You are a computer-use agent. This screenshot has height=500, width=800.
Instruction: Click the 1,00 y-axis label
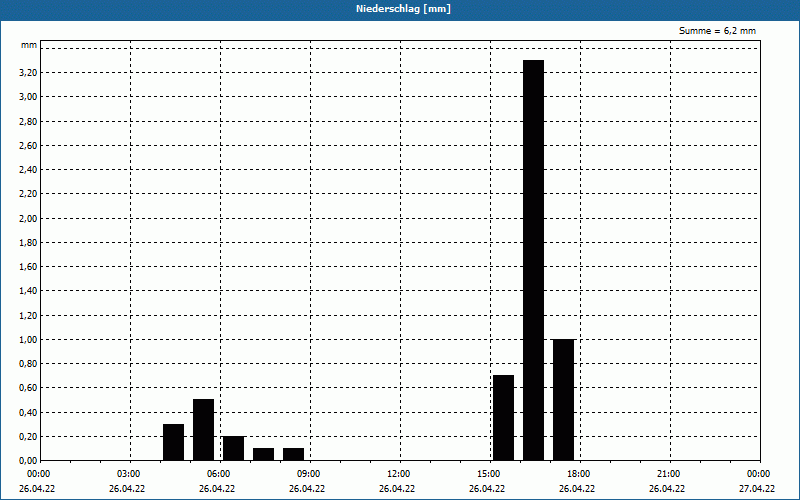pos(28,340)
